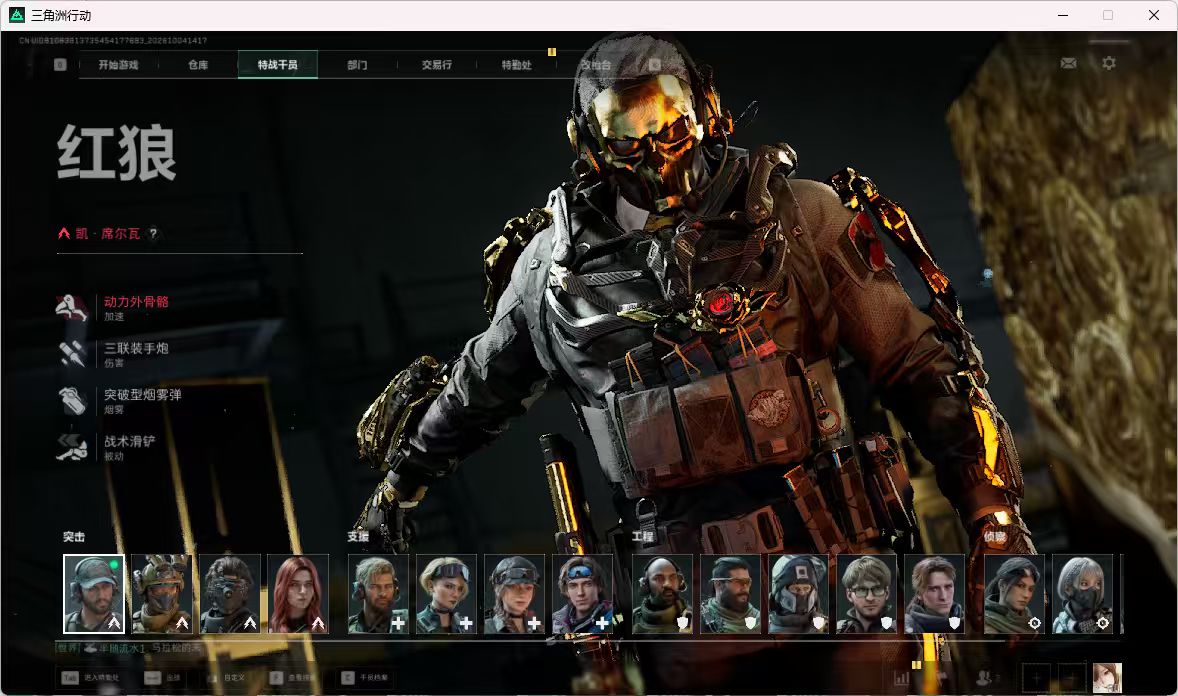The image size is (1178, 696).
Task: Select the first support operator portrait
Action: (378, 594)
